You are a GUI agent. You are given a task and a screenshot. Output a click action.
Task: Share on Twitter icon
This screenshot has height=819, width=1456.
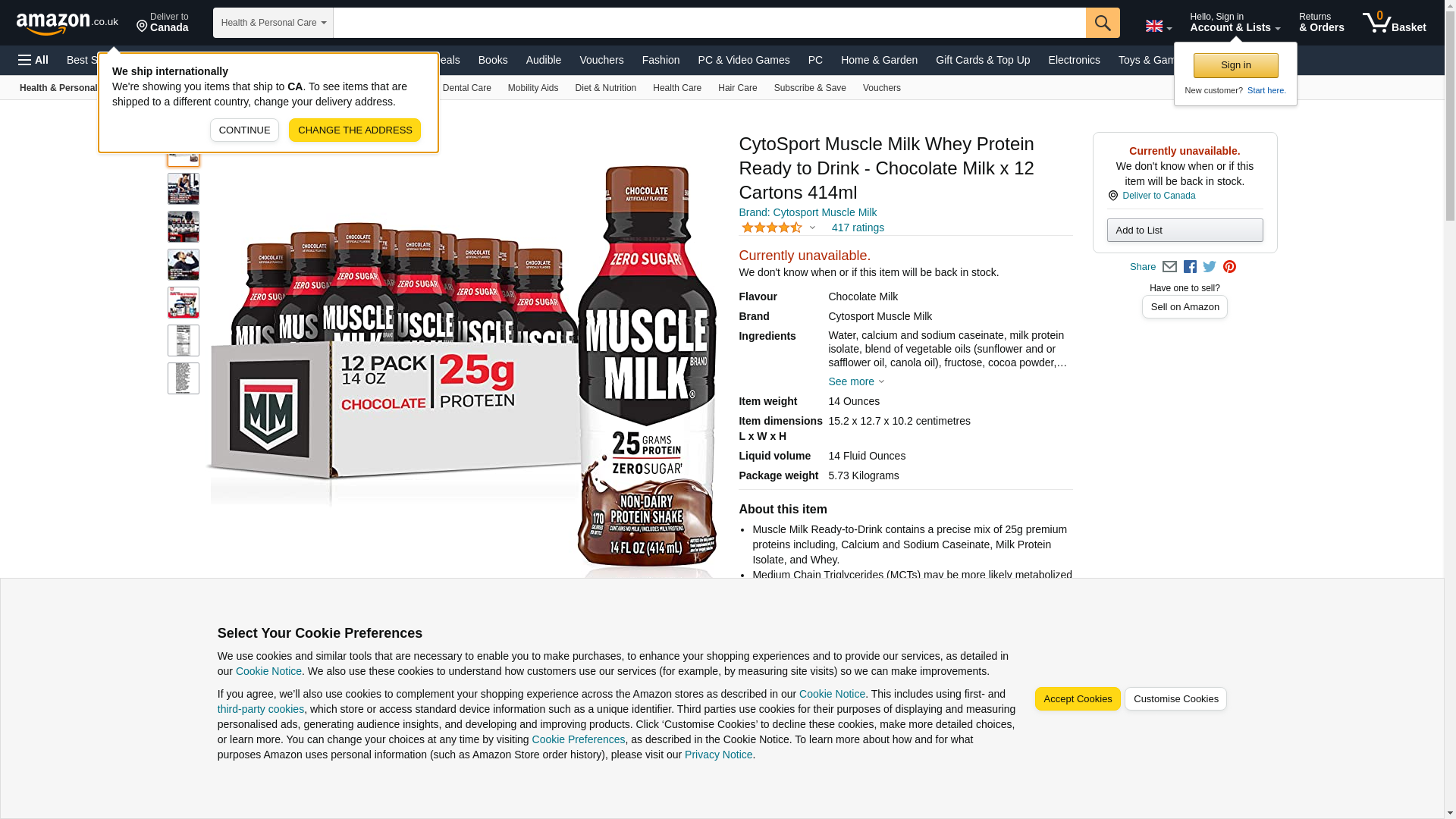click(1209, 267)
